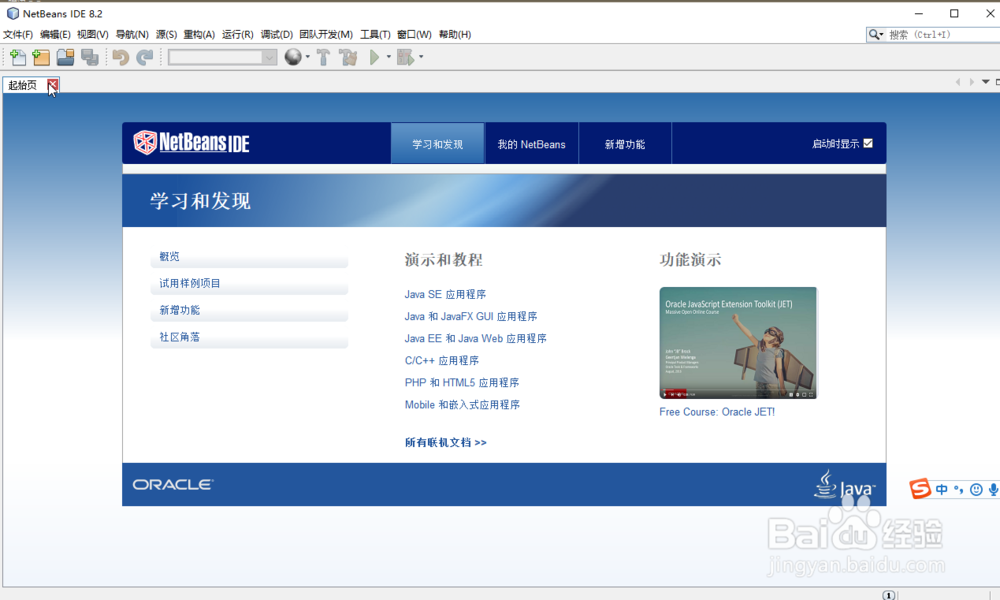Screen dimensions: 1000x600
Task: Click the Undo arrow icon
Action: (x=121, y=57)
